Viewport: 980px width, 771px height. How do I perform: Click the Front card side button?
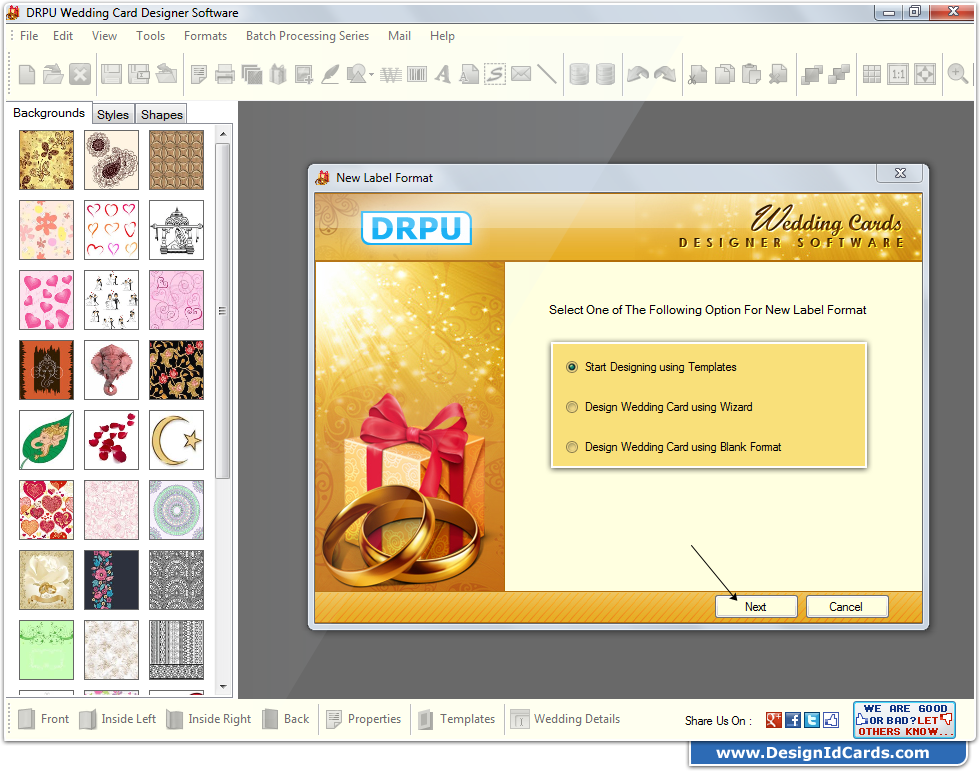44,719
